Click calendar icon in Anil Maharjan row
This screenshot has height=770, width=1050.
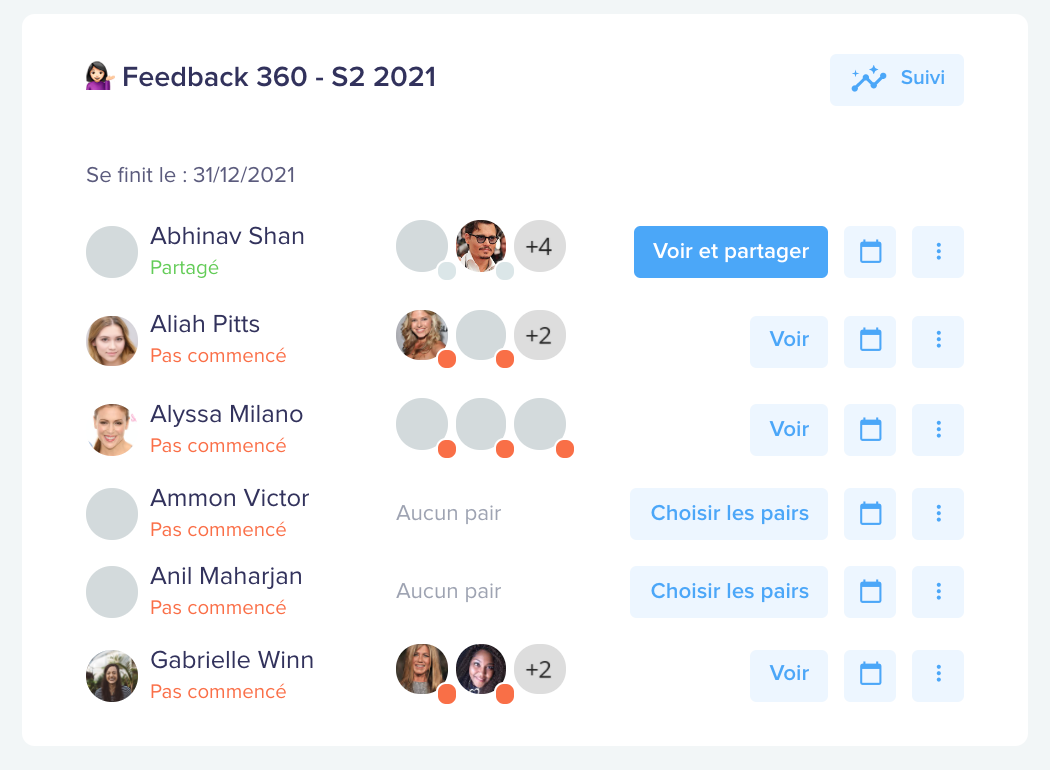coord(871,592)
